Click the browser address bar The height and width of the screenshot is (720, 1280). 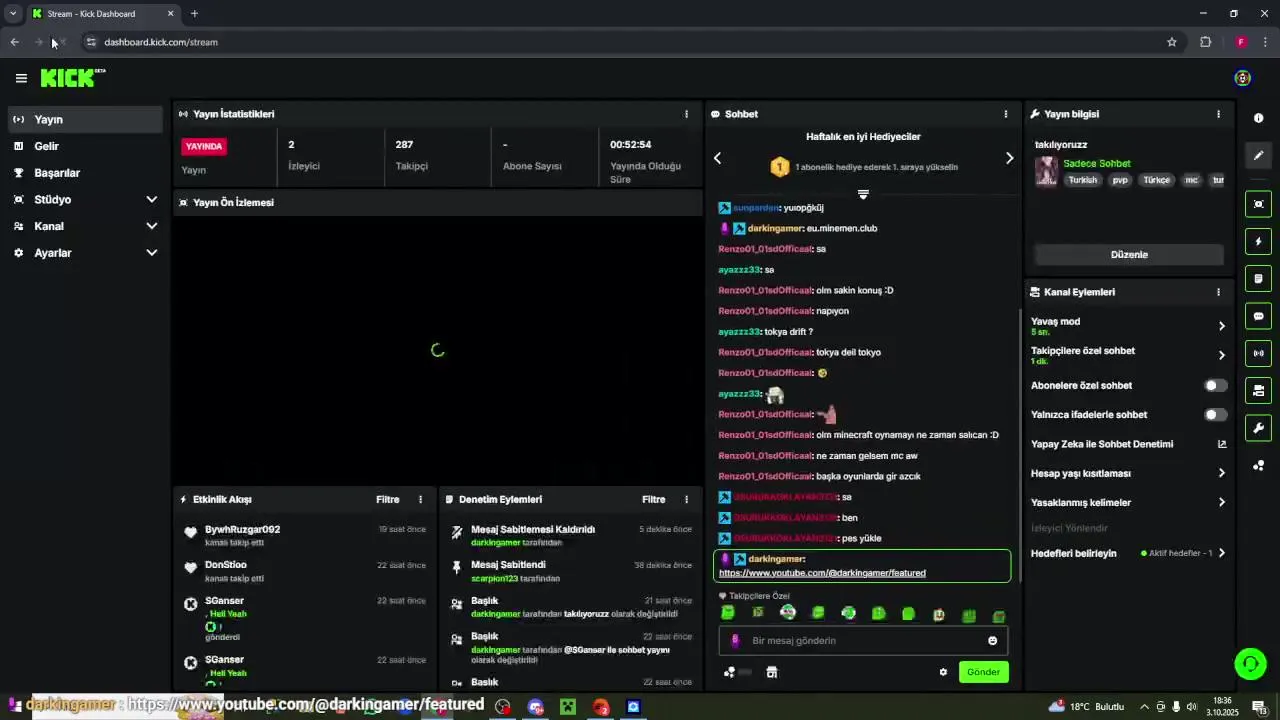pos(630,42)
